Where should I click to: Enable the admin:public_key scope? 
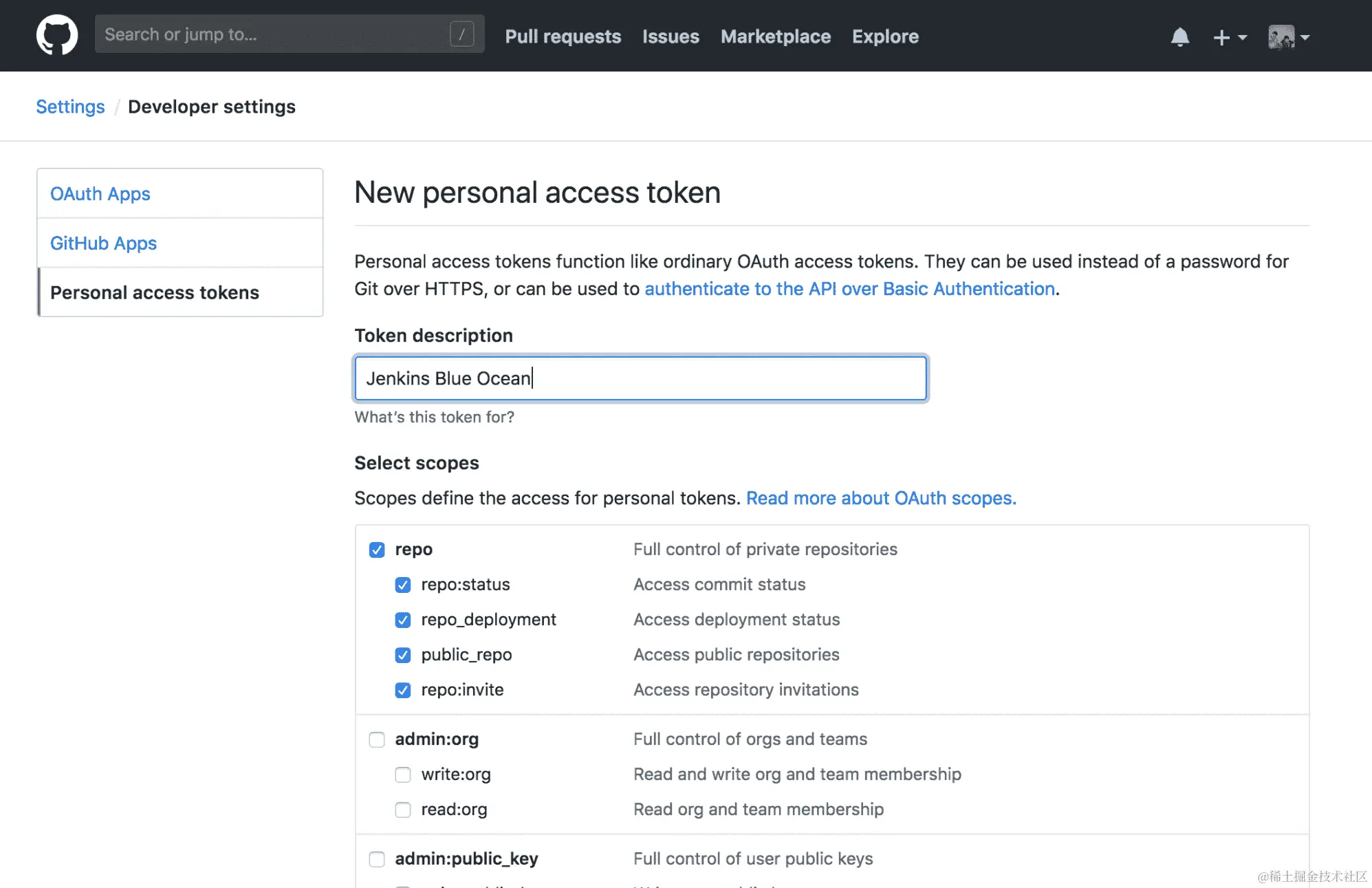(x=377, y=859)
